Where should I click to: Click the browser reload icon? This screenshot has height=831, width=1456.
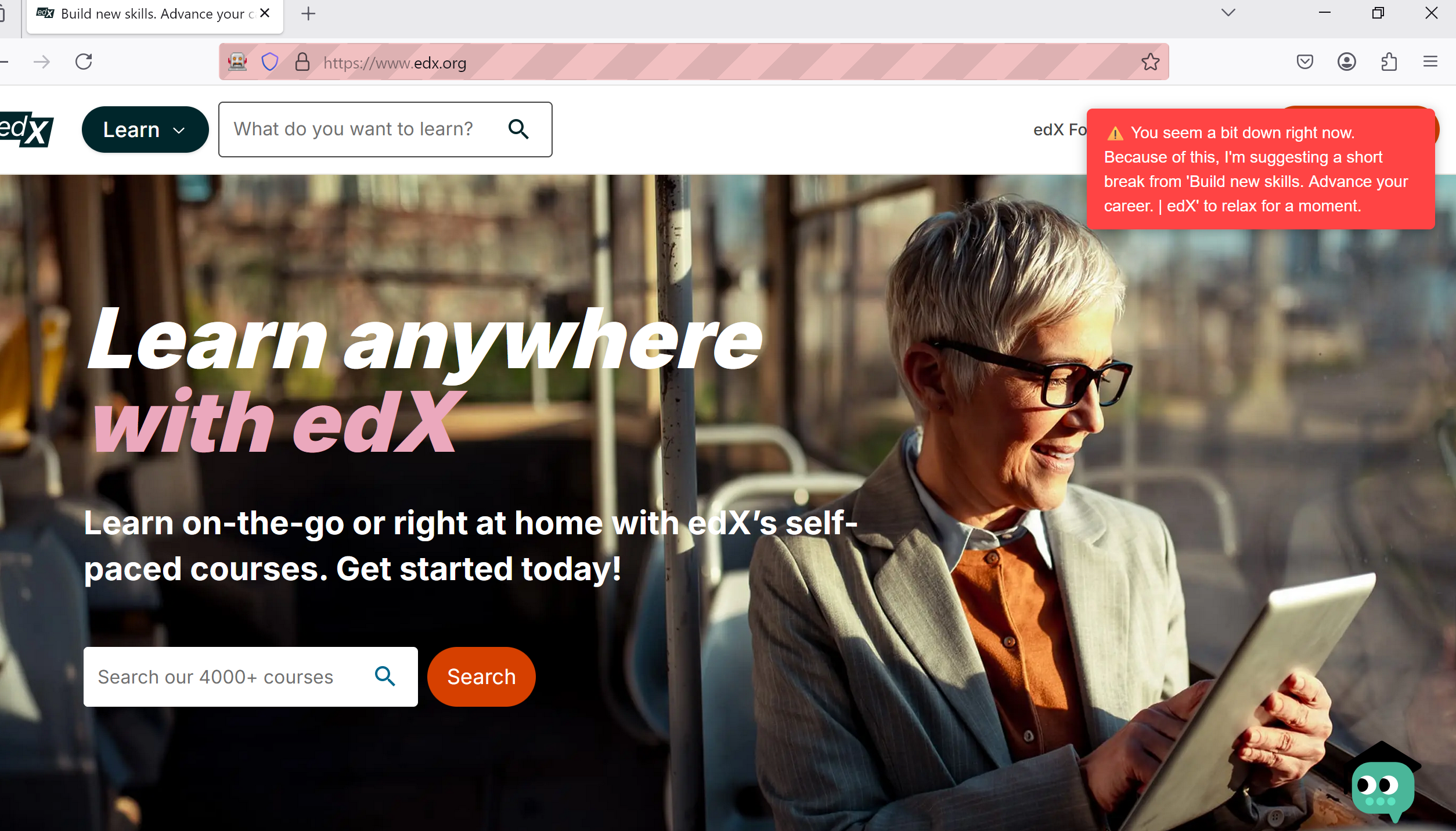click(x=84, y=62)
